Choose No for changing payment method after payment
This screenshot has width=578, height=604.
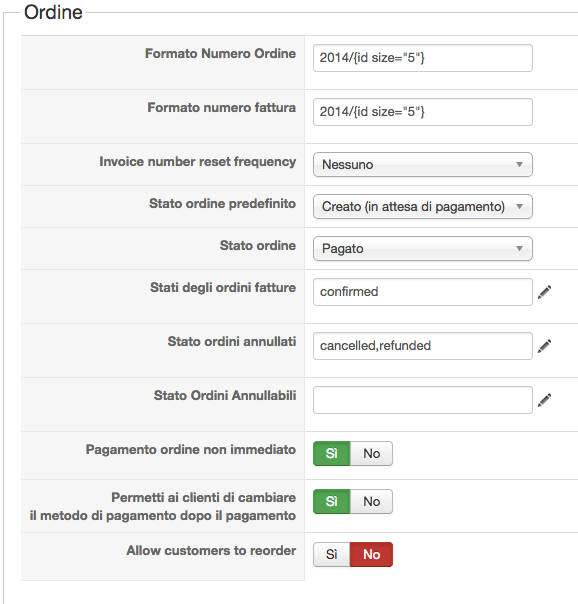coord(372,502)
